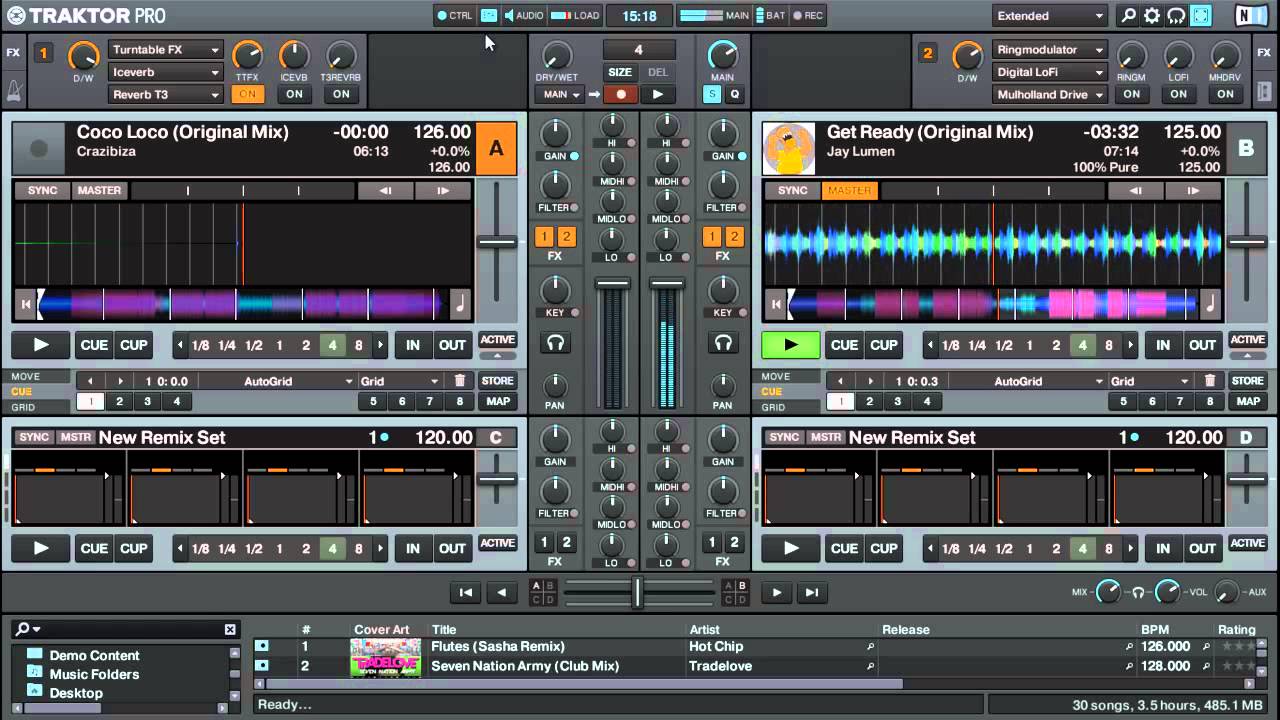Adjust the crossfader handle
The height and width of the screenshot is (720, 1280).
pos(637,592)
